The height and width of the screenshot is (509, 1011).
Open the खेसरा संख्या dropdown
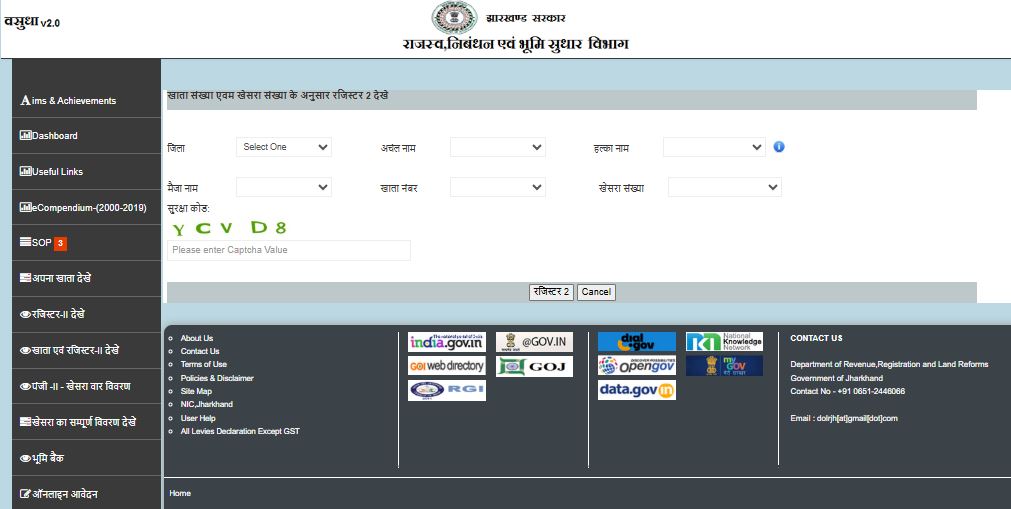click(725, 187)
